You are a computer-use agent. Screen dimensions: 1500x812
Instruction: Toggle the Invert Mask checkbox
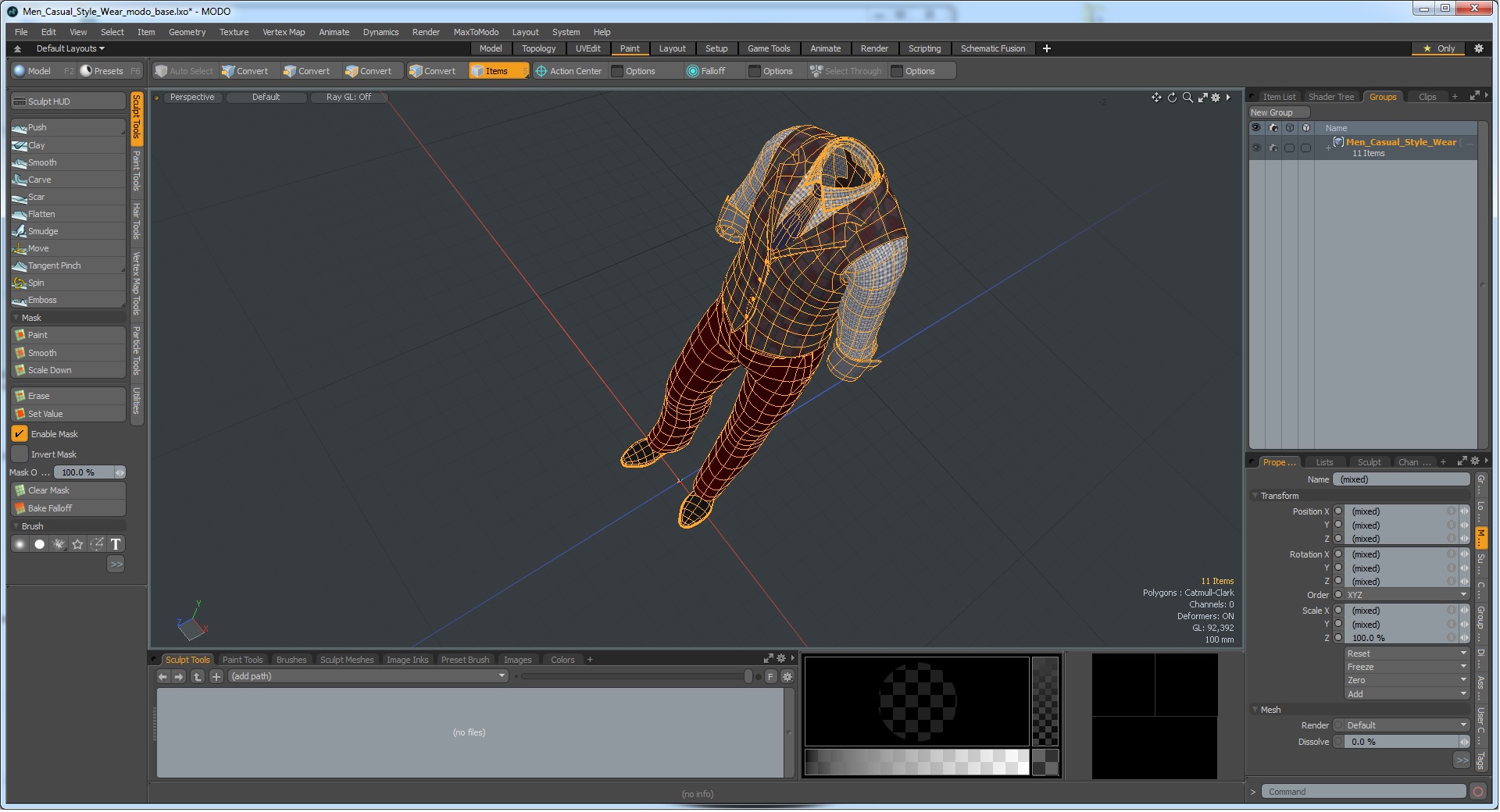20,454
